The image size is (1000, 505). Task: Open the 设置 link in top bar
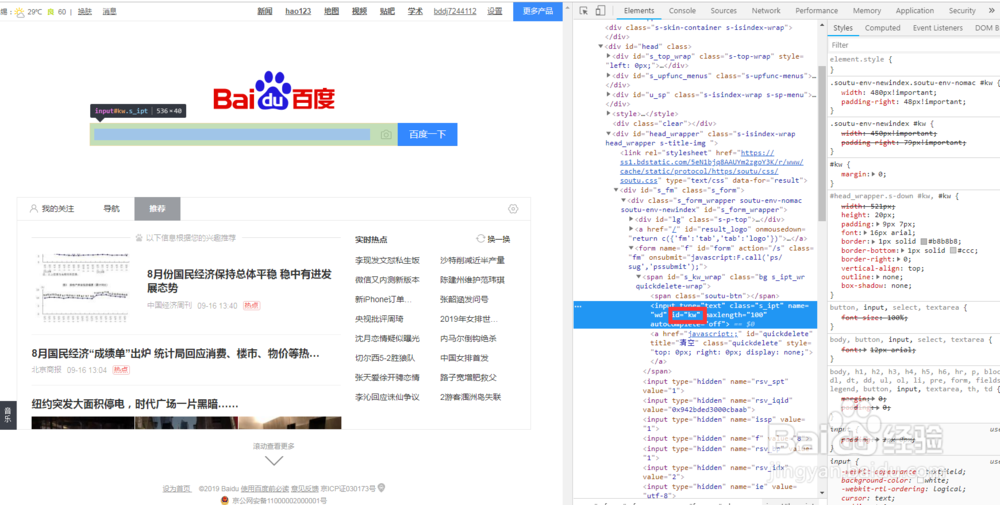[x=495, y=11]
